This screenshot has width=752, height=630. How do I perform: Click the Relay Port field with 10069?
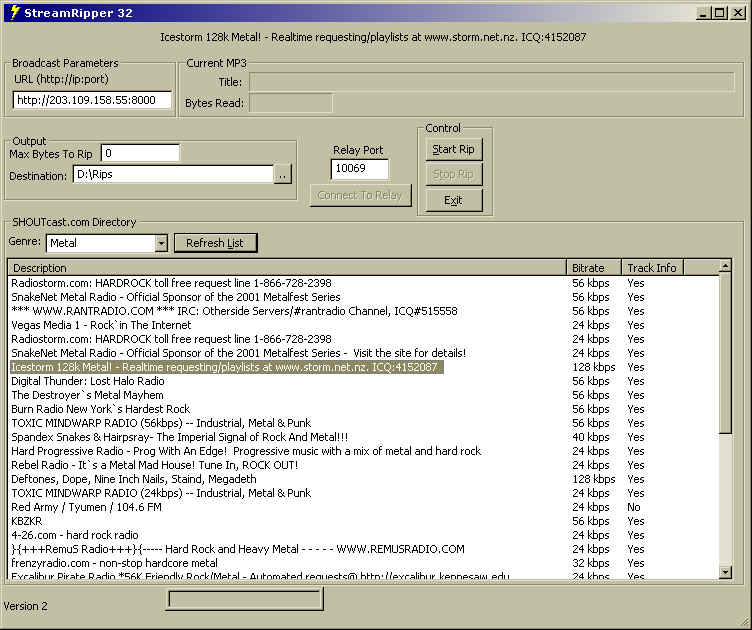[x=360, y=169]
